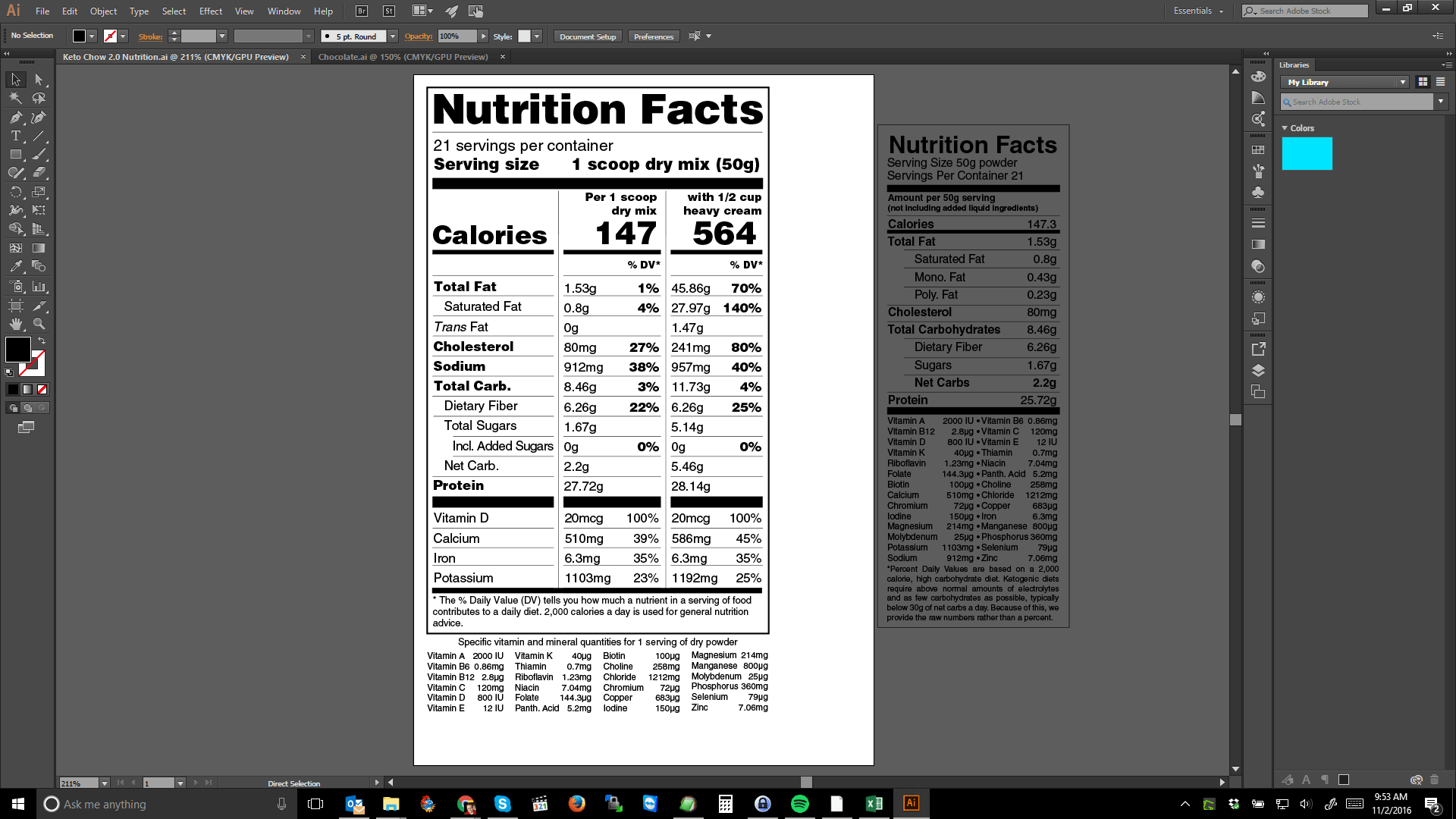The height and width of the screenshot is (819, 1456).
Task: Select the Type tool
Action: pyautogui.click(x=15, y=135)
